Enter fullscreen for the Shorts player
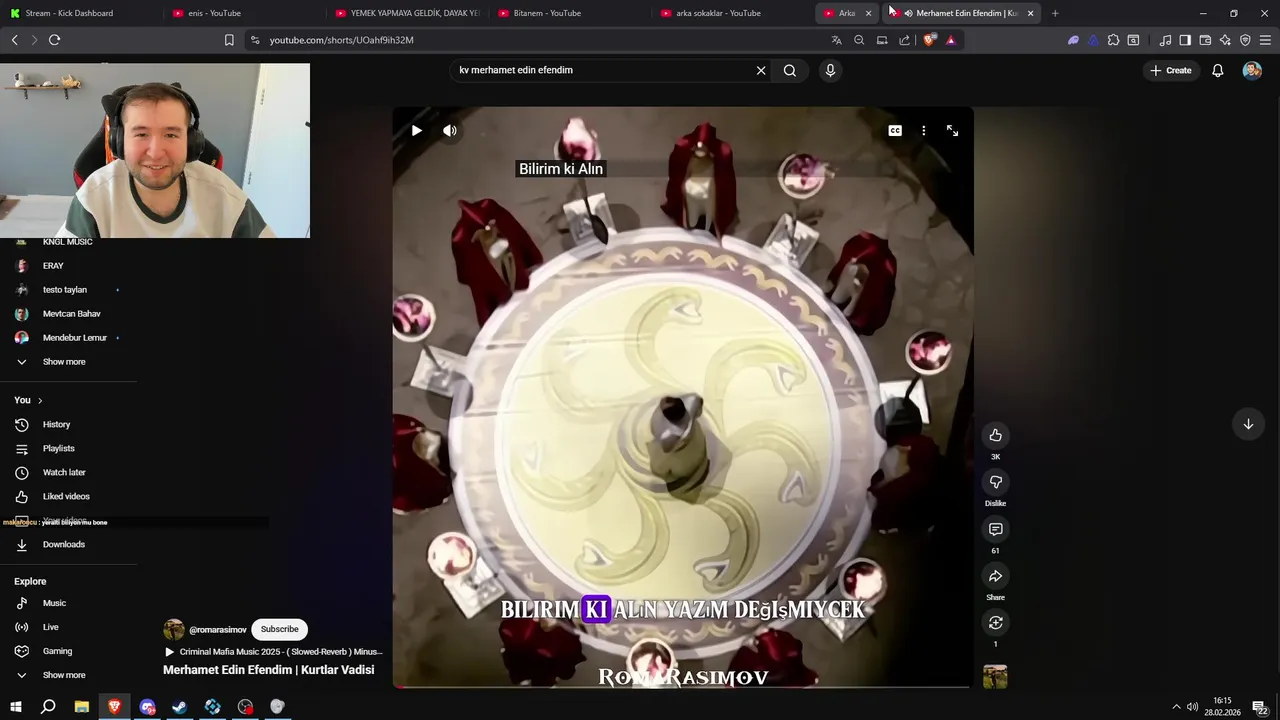1280x720 pixels. click(952, 131)
